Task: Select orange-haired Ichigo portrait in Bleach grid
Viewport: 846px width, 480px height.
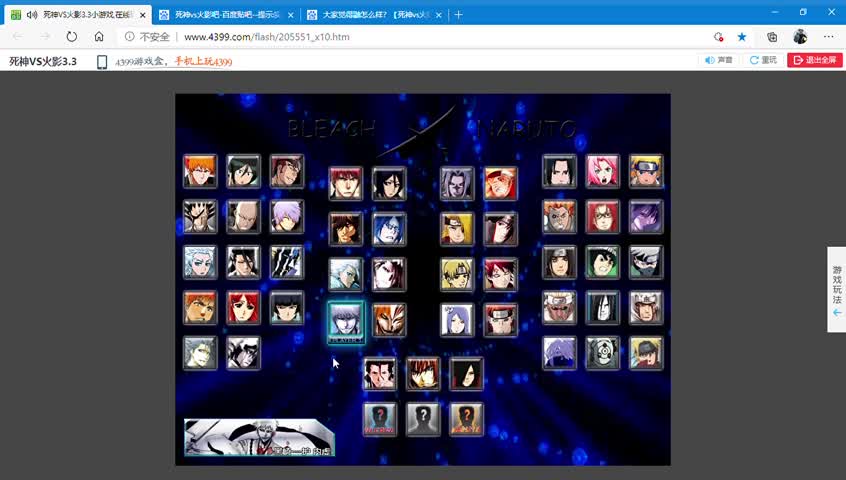Action: (x=200, y=171)
